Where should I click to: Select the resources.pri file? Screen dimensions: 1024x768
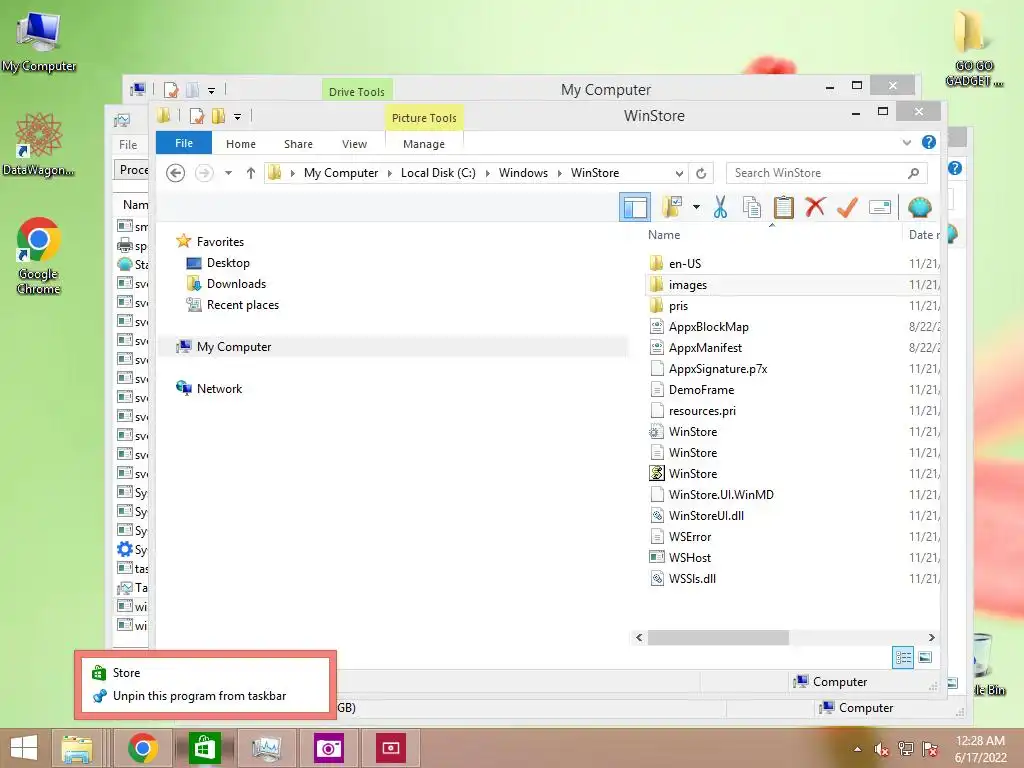click(701, 411)
